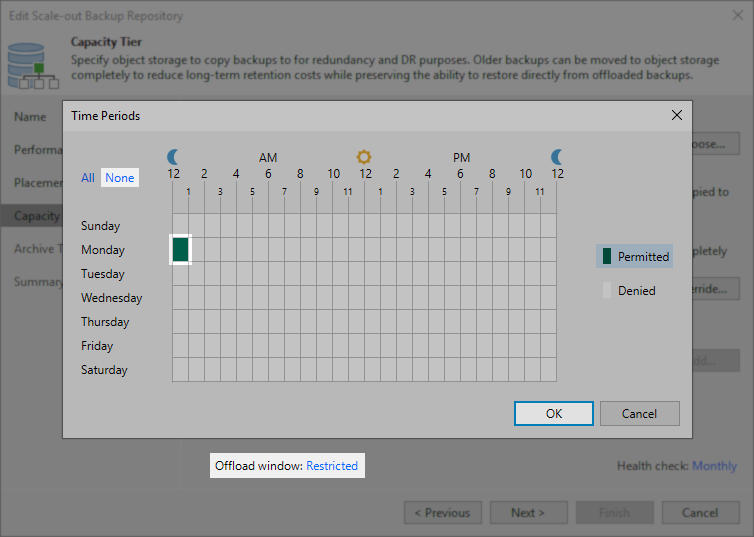Cancel the Time Periods dialog
The image size is (754, 537).
[639, 413]
